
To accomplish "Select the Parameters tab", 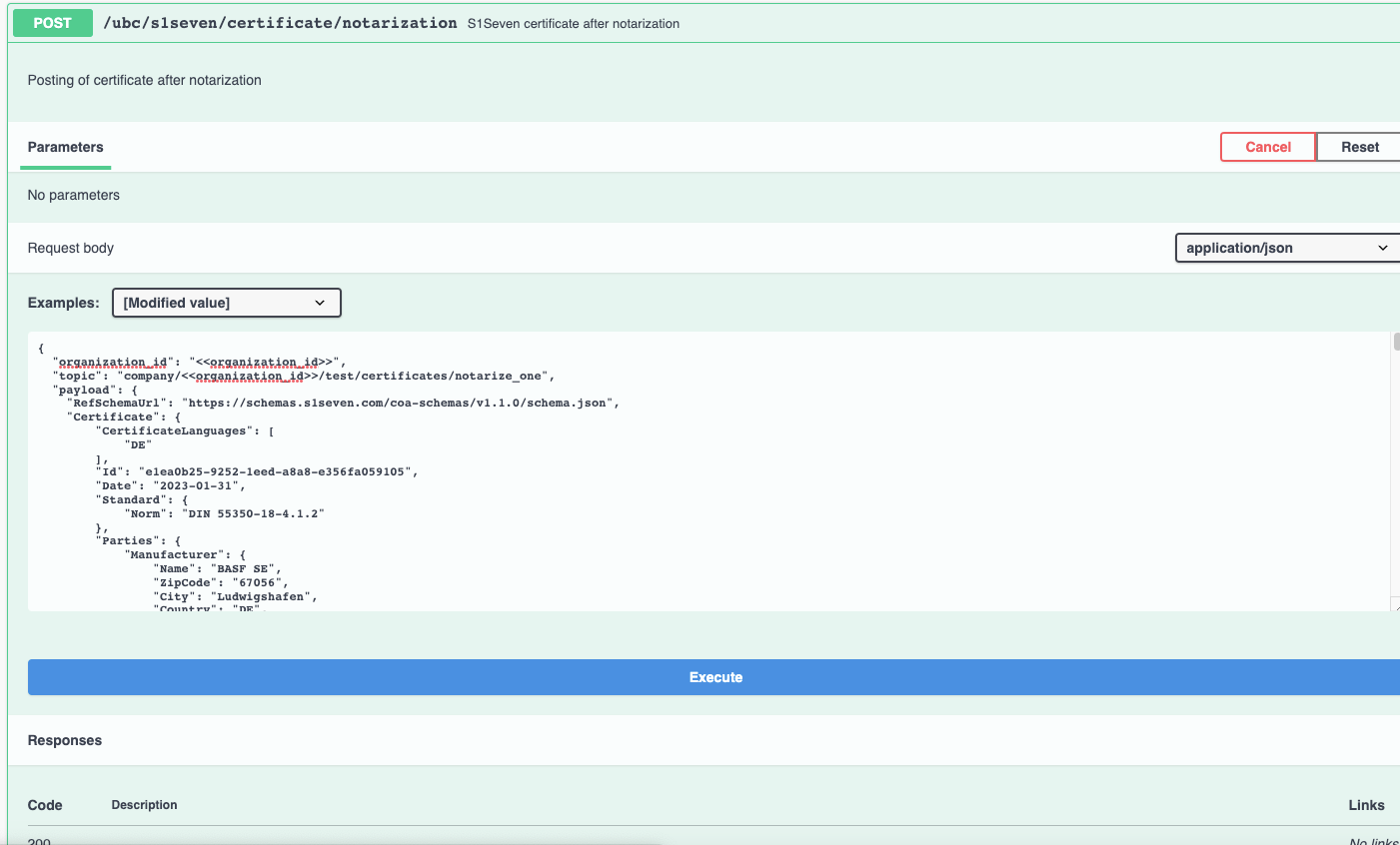I will [65, 147].
